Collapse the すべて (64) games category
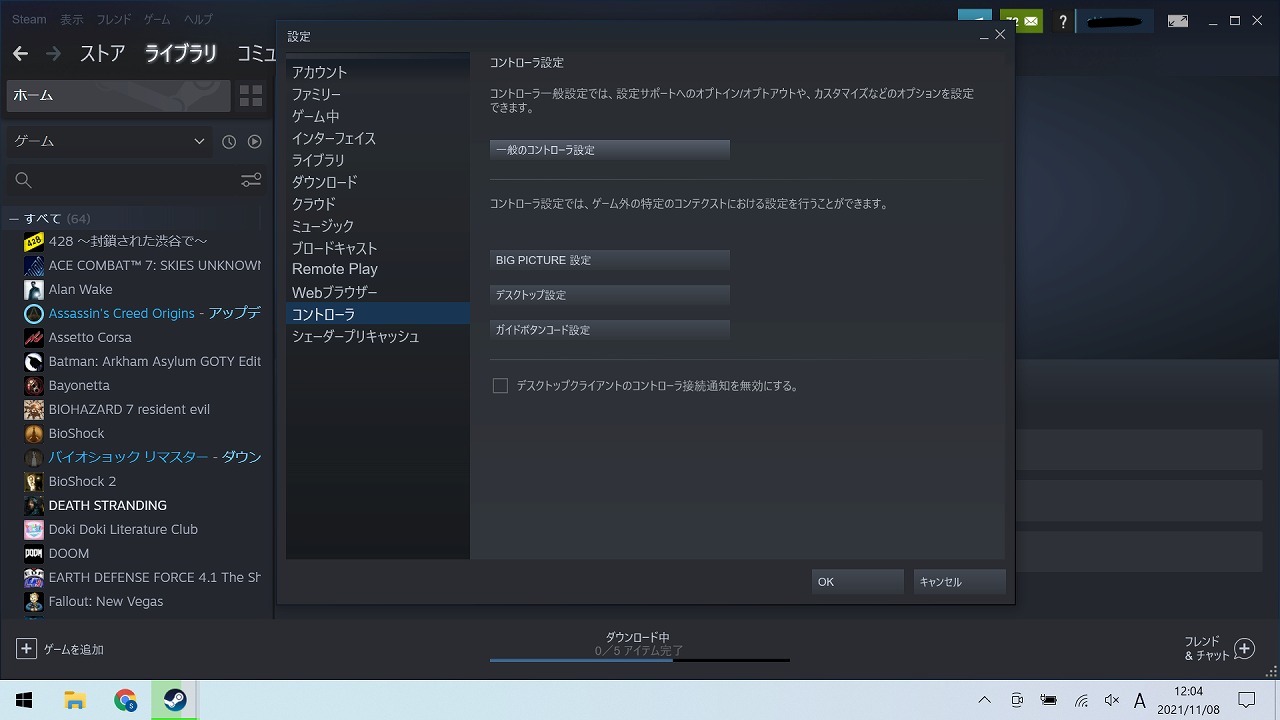 point(14,218)
